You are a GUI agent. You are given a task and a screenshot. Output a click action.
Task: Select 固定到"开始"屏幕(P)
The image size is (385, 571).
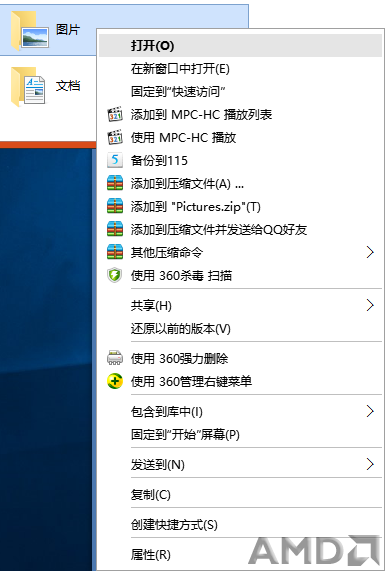pyautogui.click(x=240, y=434)
